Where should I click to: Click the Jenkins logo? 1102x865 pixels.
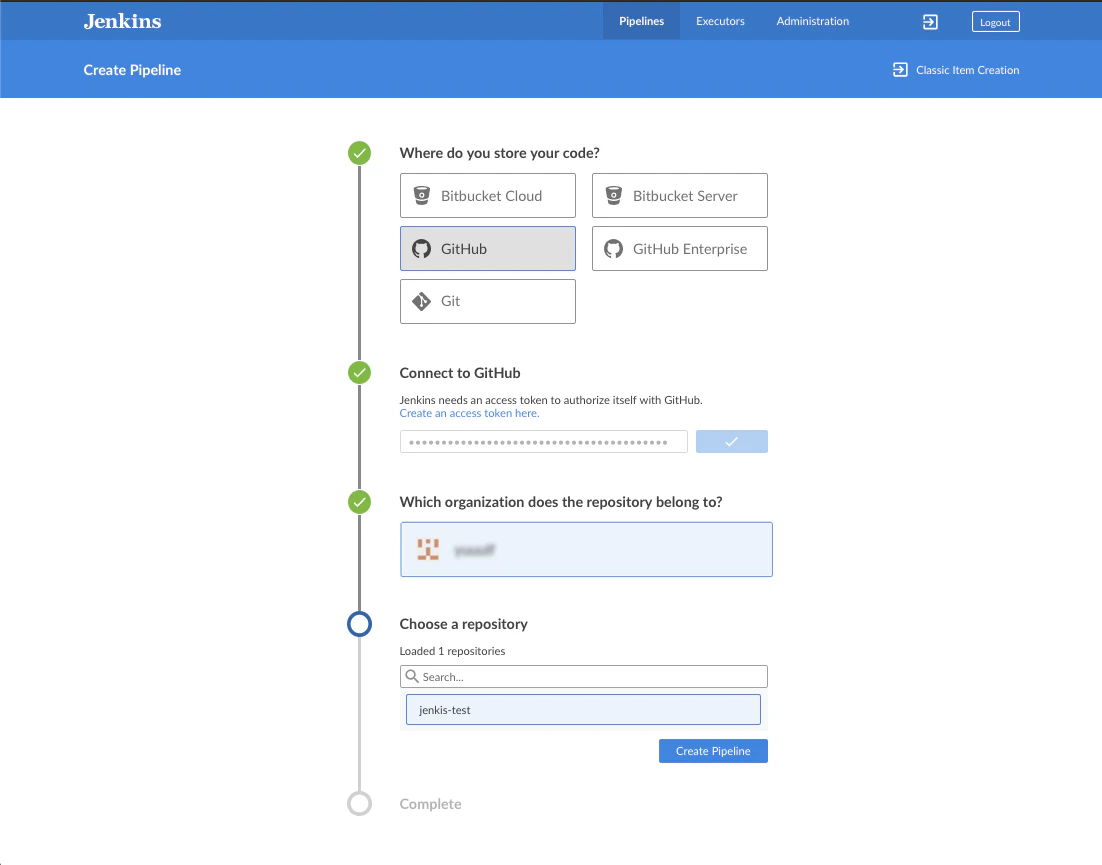(x=122, y=21)
